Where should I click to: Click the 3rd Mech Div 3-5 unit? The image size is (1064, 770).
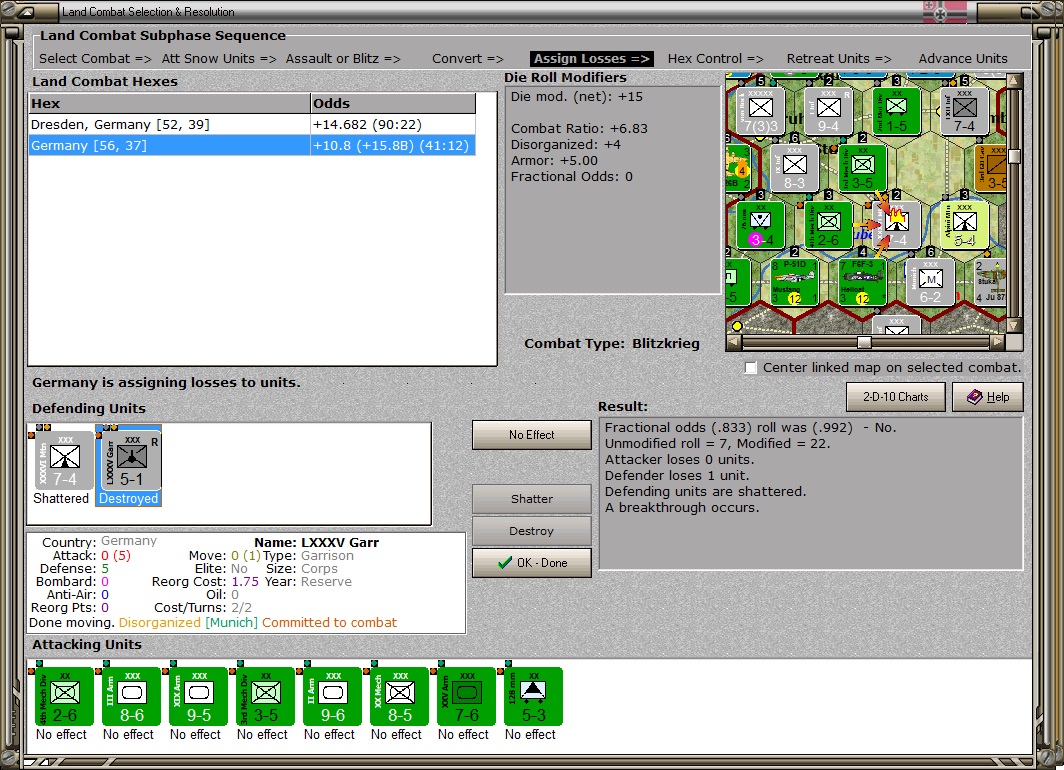coord(266,697)
